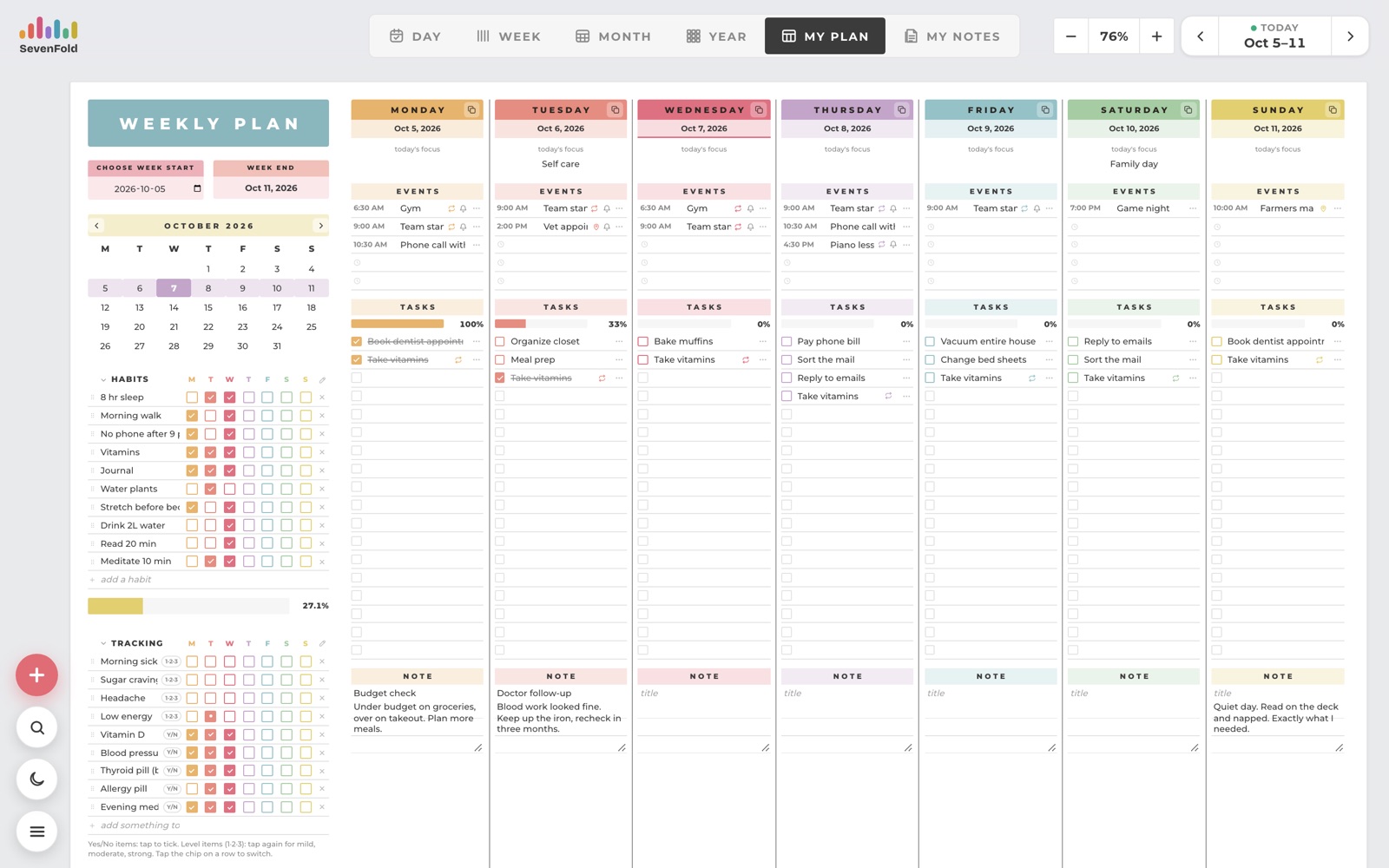
Task: Open the hamburger menu button
Action: click(x=36, y=832)
